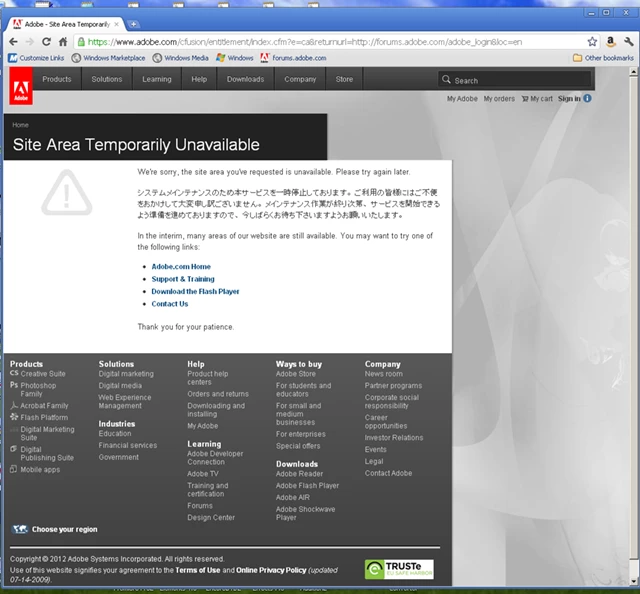
Task: Open Web Experience Management link
Action: 125,401
